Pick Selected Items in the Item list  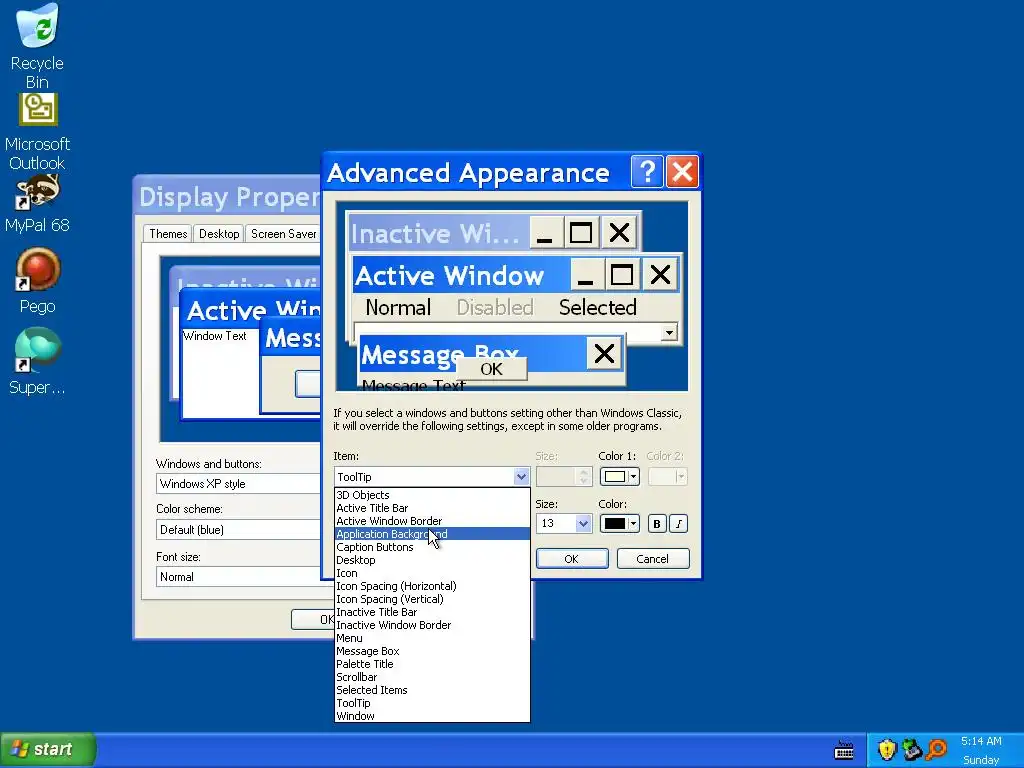pyautogui.click(x=432, y=690)
